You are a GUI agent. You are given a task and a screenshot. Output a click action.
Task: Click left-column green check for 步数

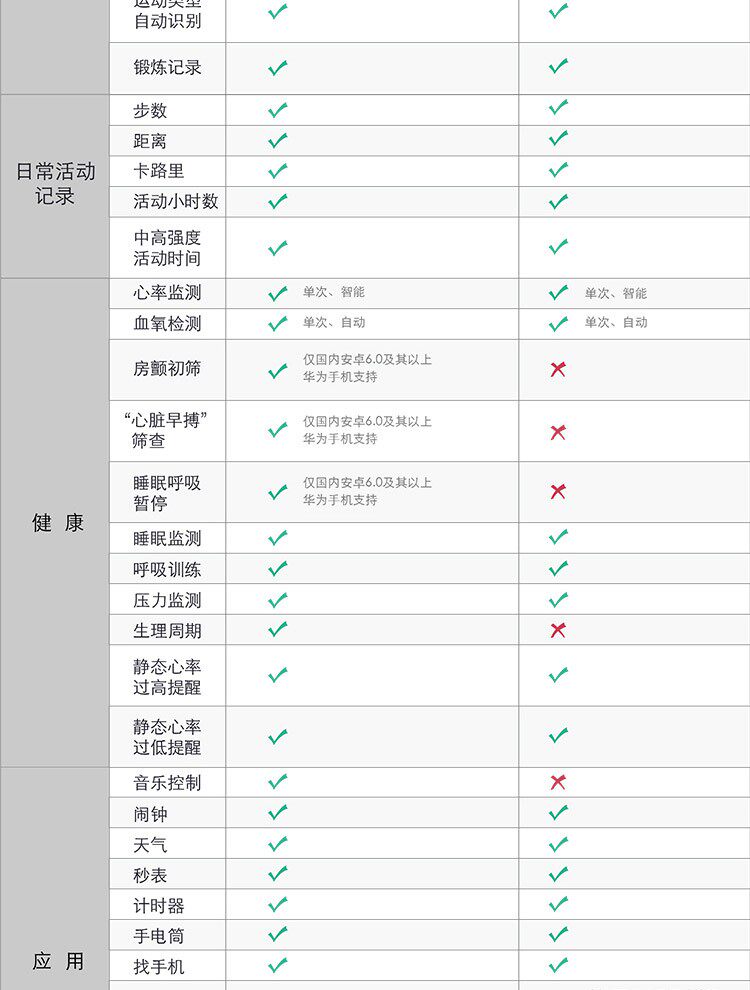[278, 110]
